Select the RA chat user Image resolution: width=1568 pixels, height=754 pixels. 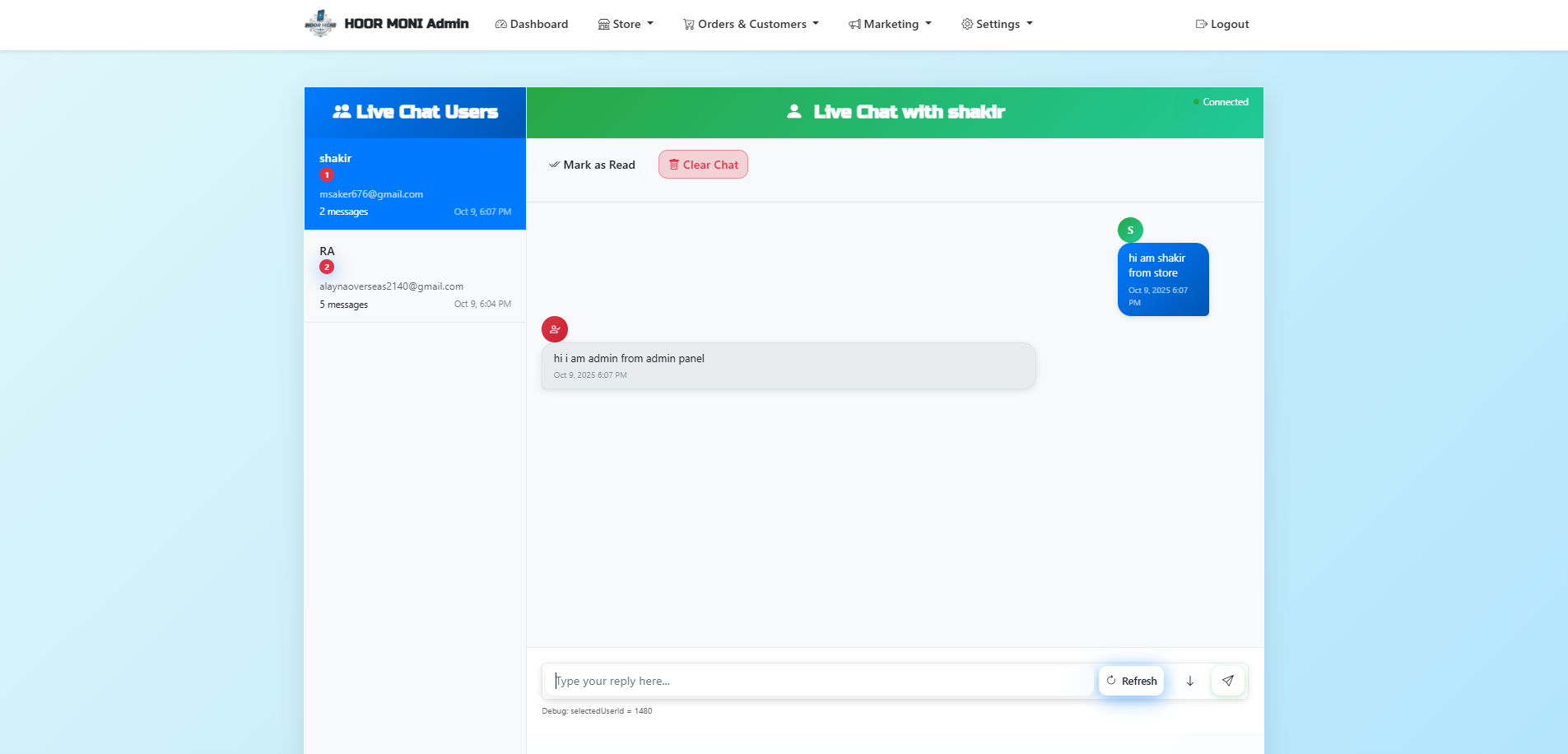pyautogui.click(x=415, y=277)
